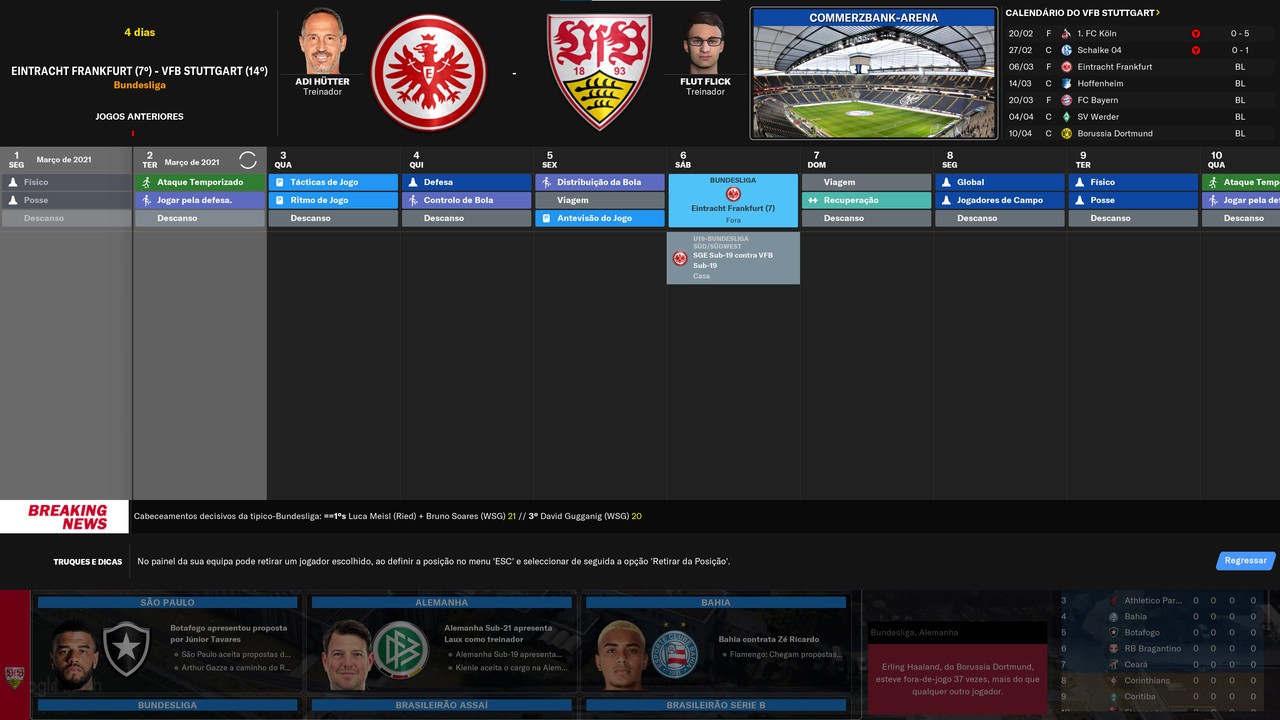Open the Jogos Anteriores section

pyautogui.click(x=139, y=117)
